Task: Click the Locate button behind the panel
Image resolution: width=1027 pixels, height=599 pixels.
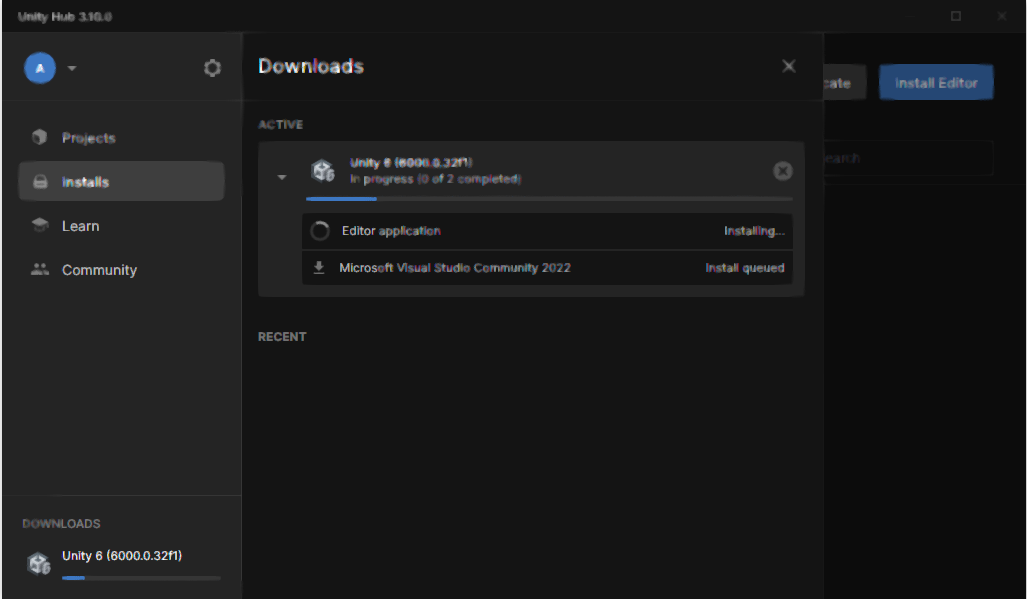Action: point(844,82)
